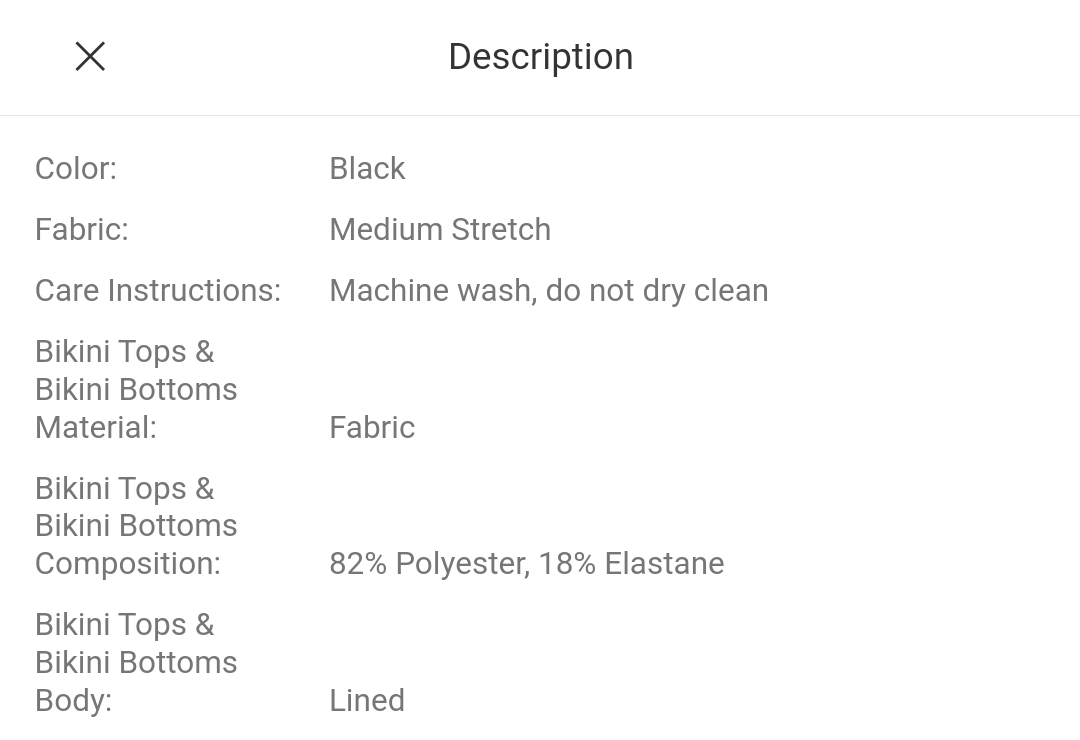Click the Material value Fabric

click(x=372, y=427)
